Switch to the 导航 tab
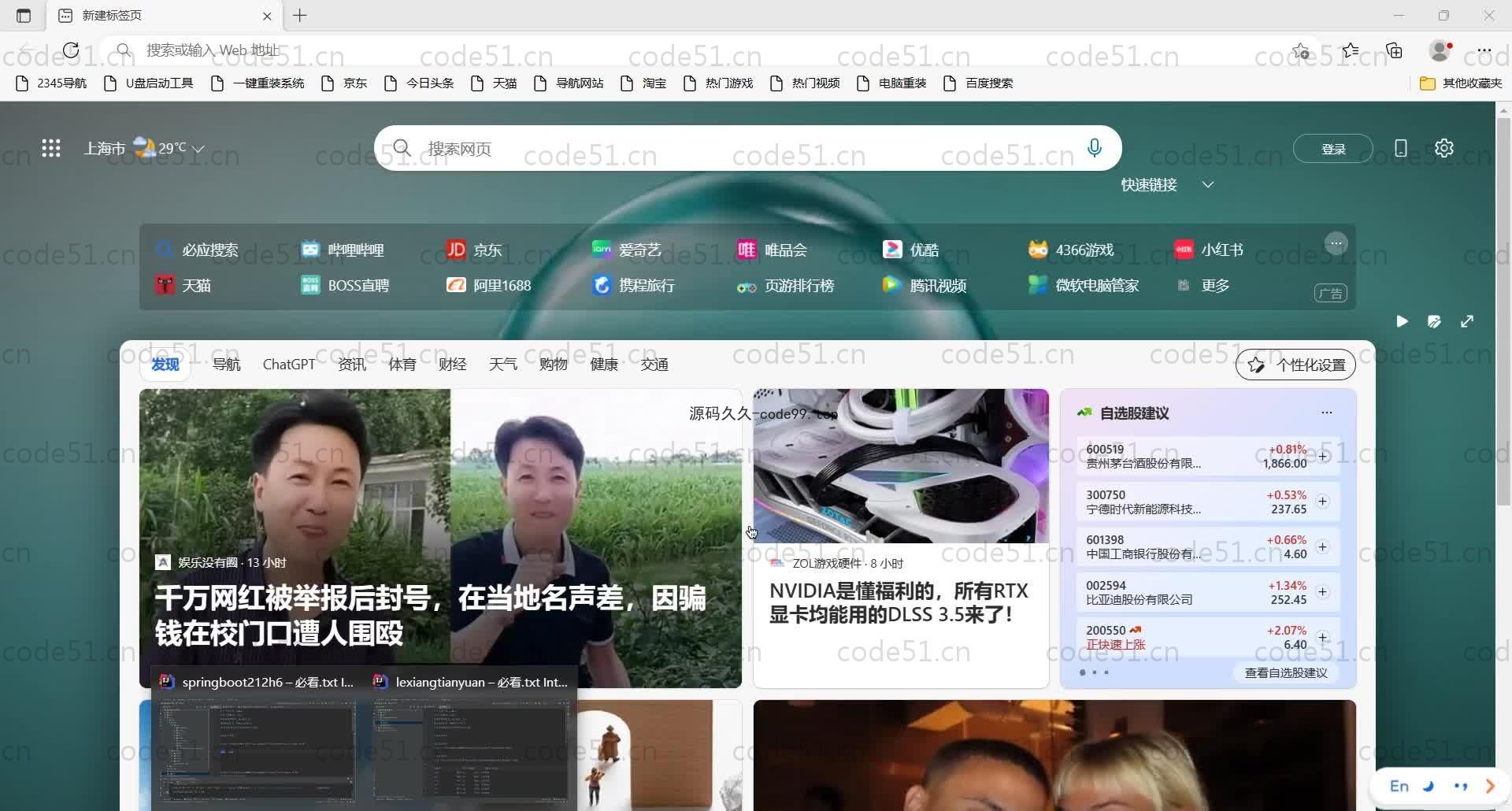 click(x=227, y=365)
